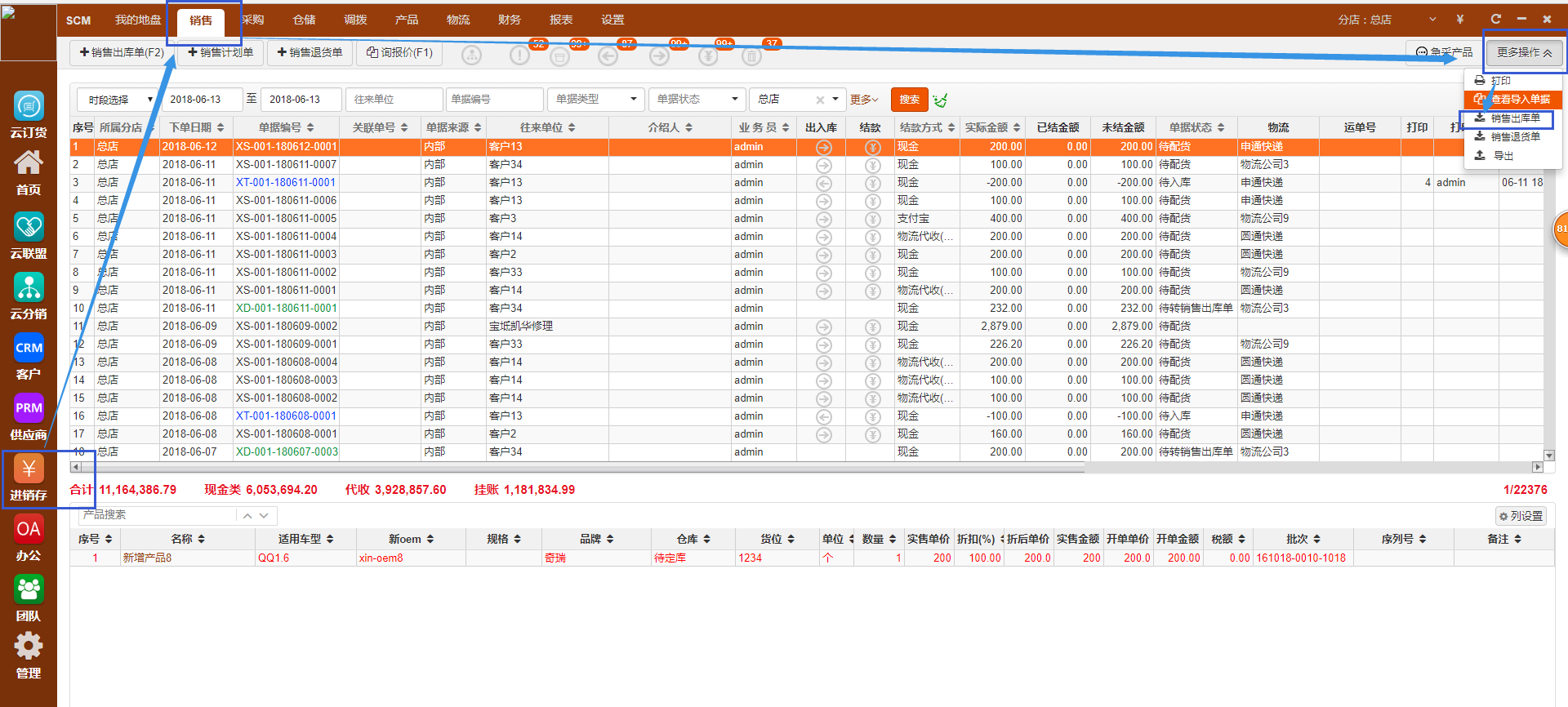Click the orange 搜索 button
Screen dimensions: 1568x707
pos(909,100)
